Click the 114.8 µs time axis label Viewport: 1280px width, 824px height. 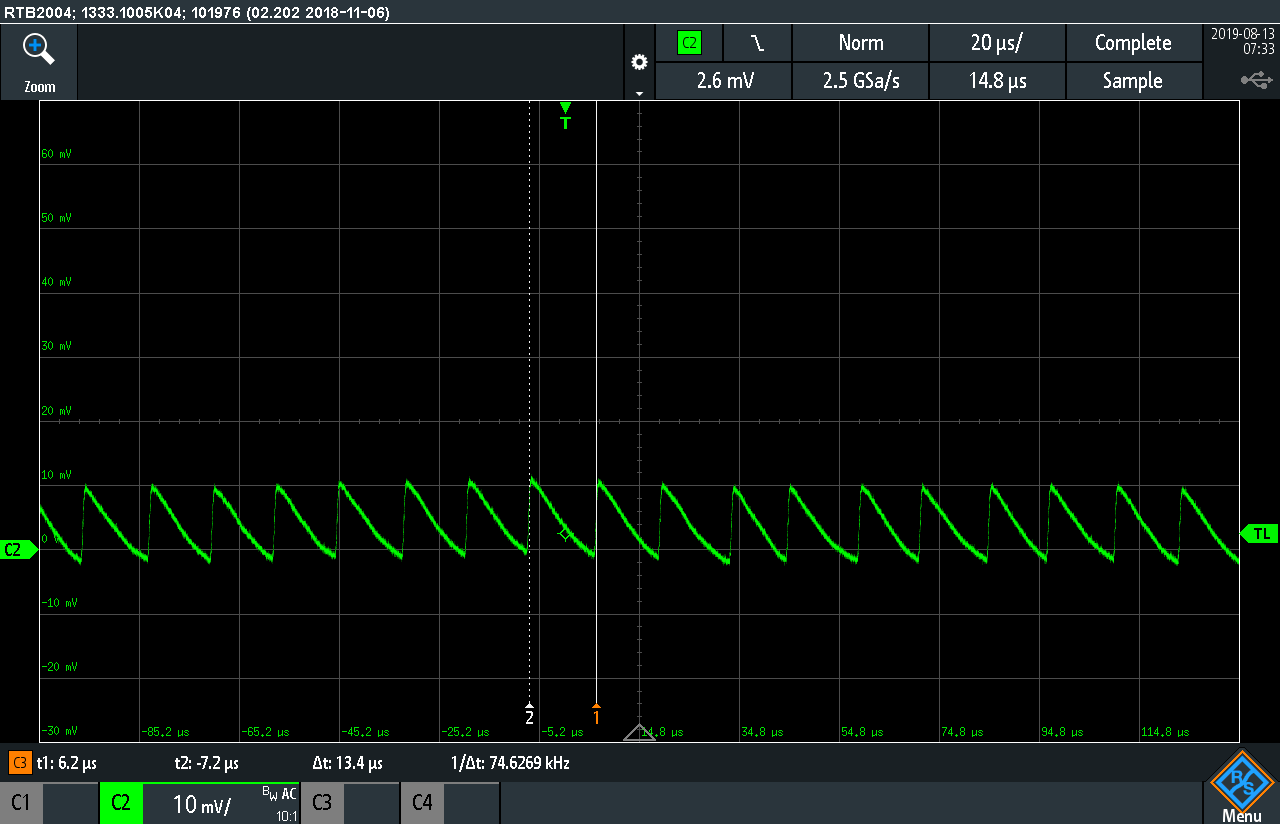[x=1165, y=732]
